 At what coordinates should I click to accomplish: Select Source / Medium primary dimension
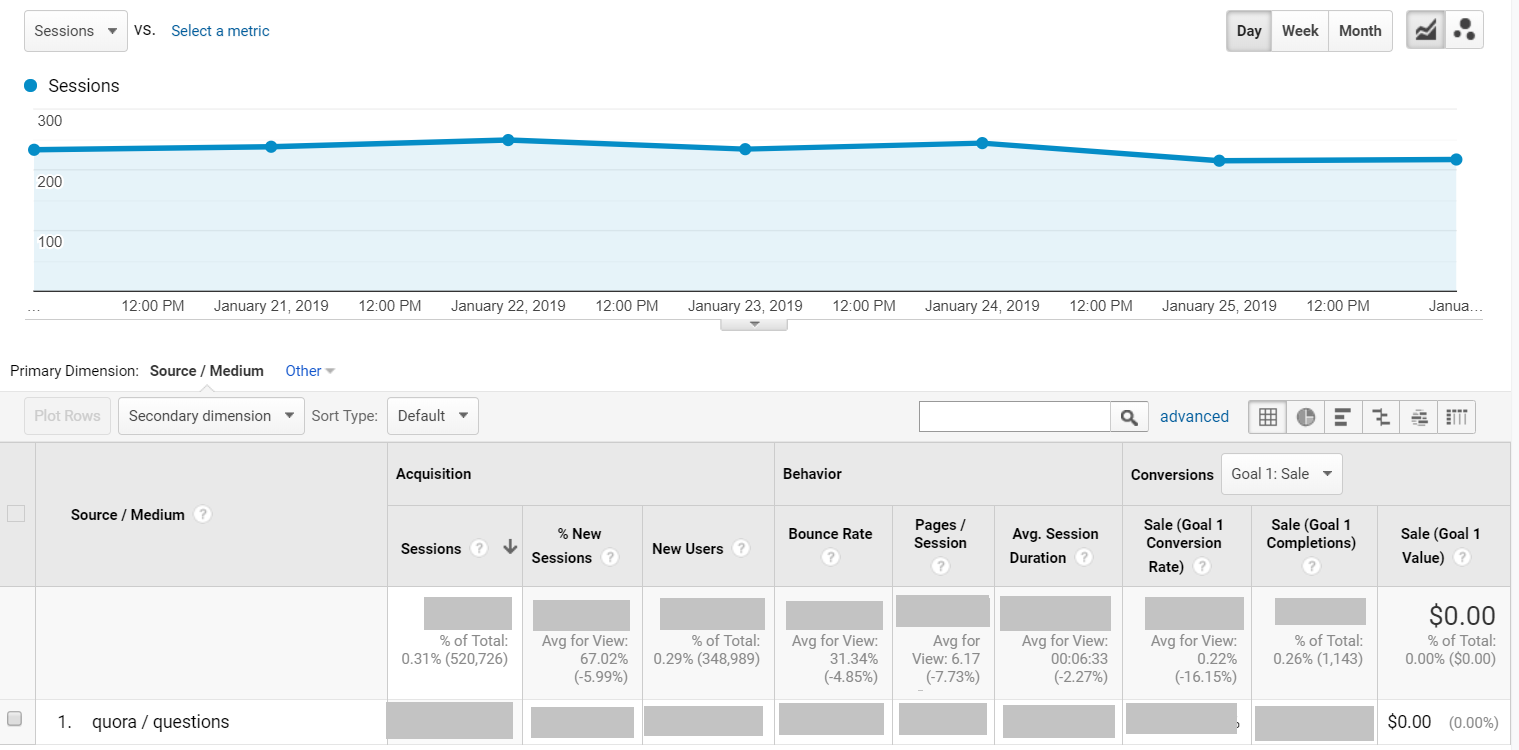coord(207,371)
